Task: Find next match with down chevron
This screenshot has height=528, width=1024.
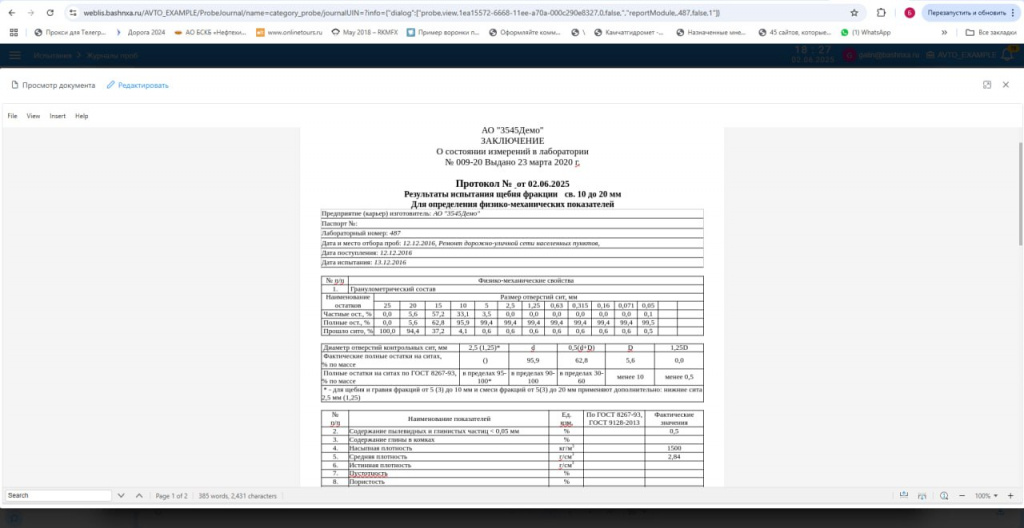Action: tap(121, 496)
